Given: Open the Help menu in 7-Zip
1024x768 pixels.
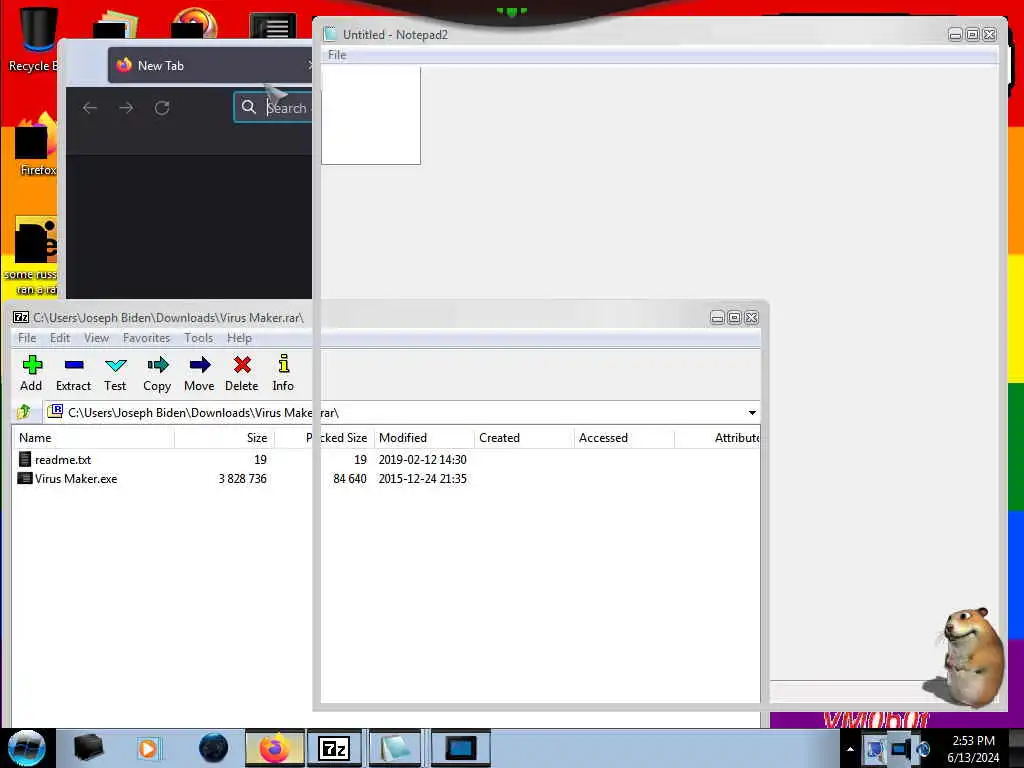Looking at the screenshot, I should [239, 338].
